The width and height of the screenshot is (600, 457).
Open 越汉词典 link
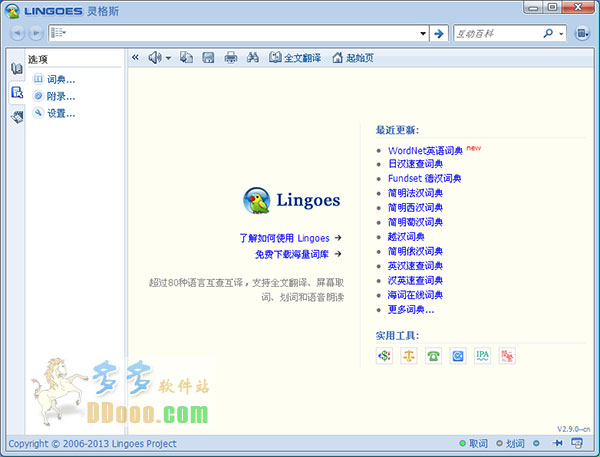point(406,237)
